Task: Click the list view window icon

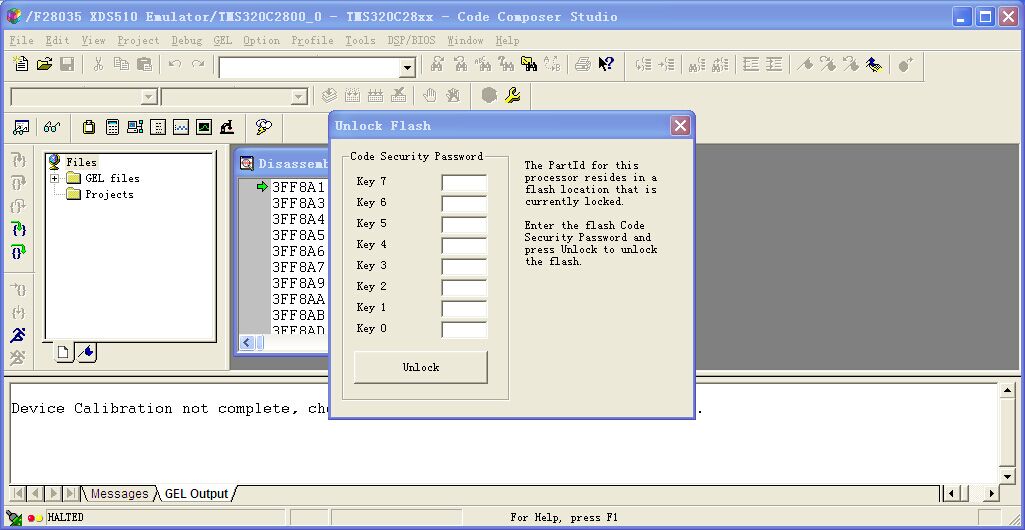Action: [158, 127]
